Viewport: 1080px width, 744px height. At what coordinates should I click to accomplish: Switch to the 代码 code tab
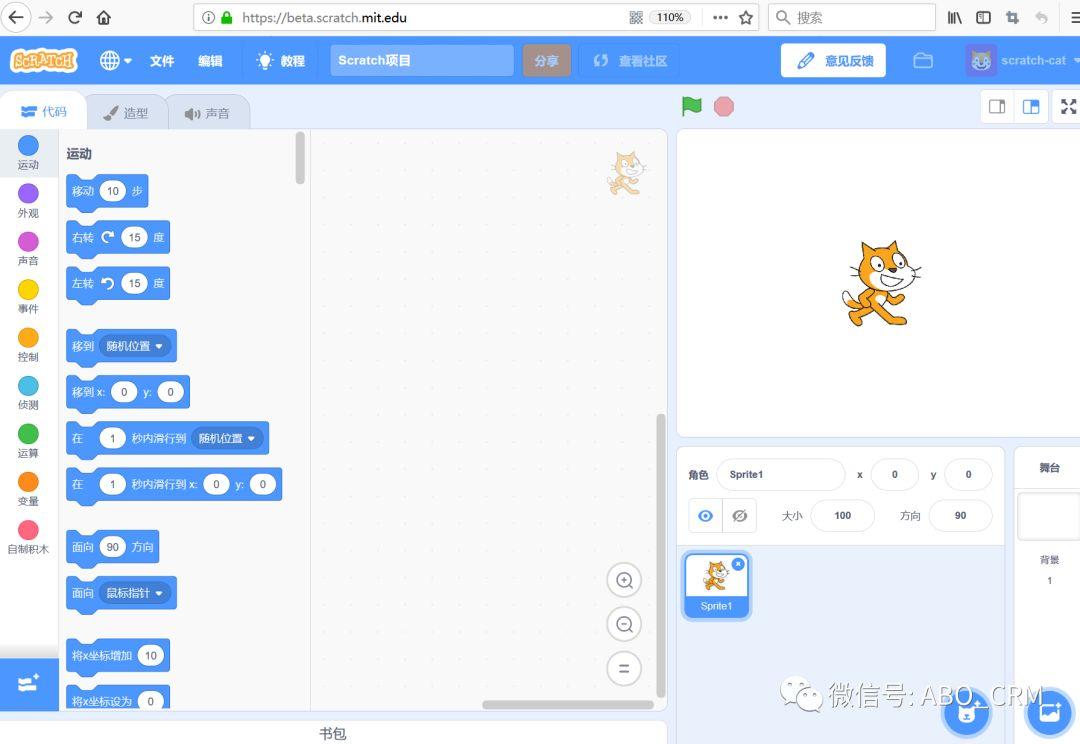pos(44,112)
